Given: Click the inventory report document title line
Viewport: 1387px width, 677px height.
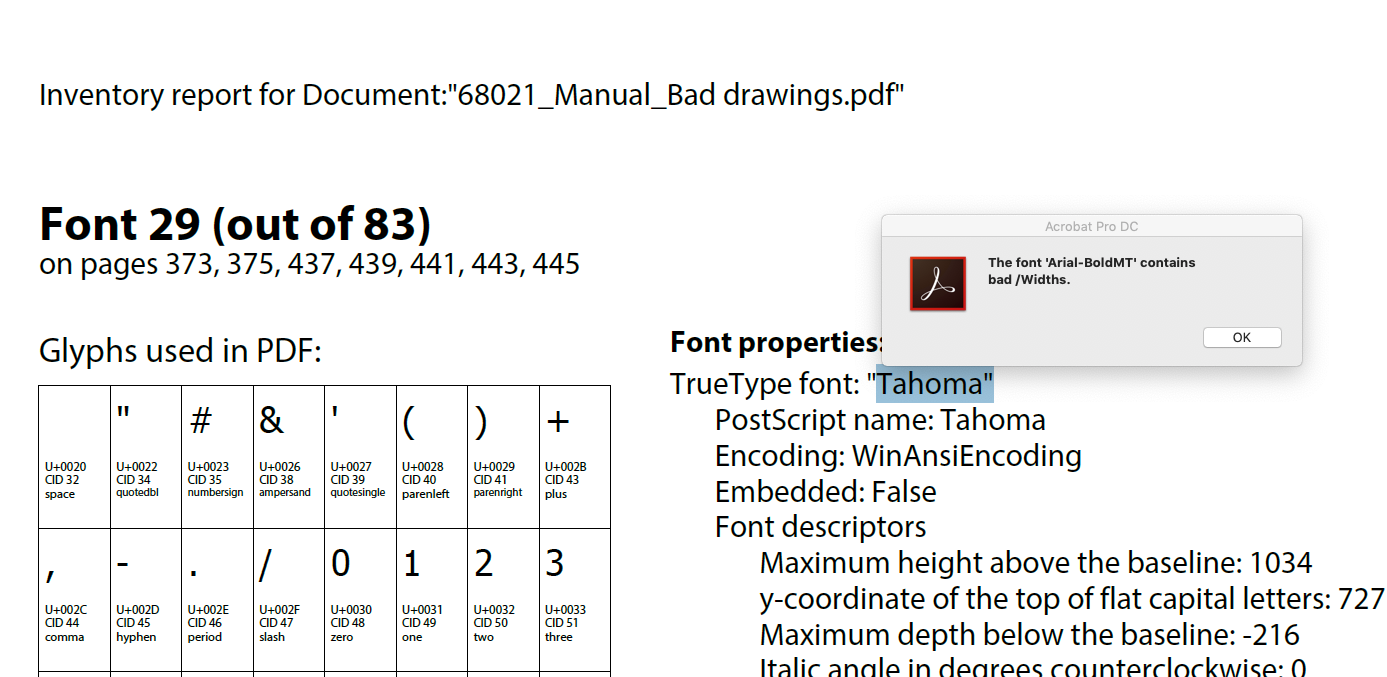Looking at the screenshot, I should 472,96.
